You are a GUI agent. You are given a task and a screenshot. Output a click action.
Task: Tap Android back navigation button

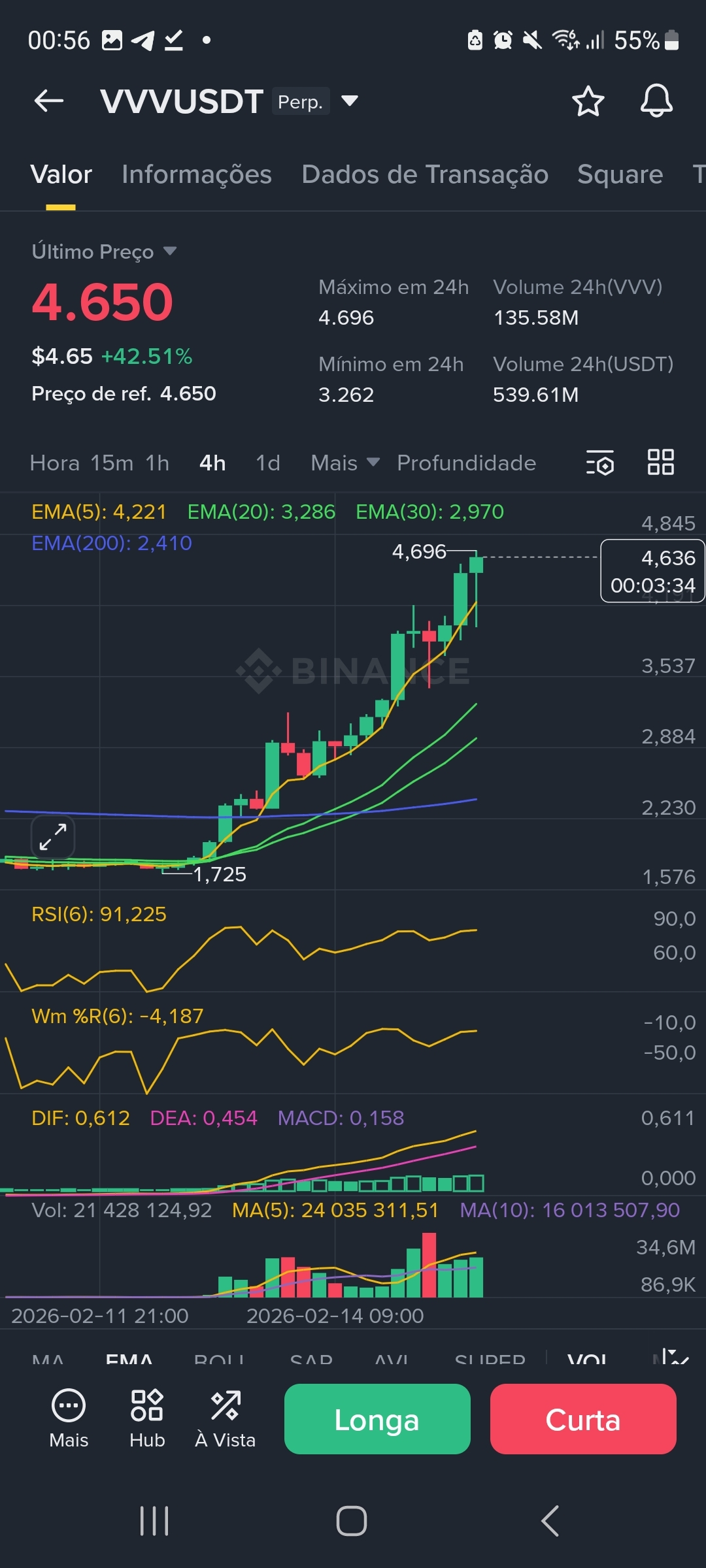click(x=550, y=1521)
